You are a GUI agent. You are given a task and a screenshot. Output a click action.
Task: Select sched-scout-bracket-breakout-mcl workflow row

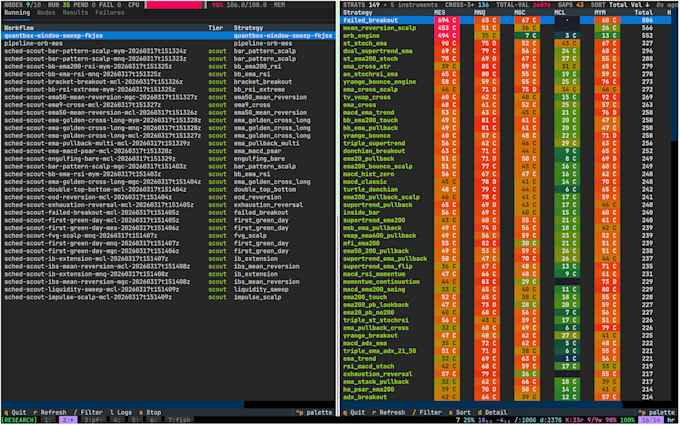(x=168, y=82)
